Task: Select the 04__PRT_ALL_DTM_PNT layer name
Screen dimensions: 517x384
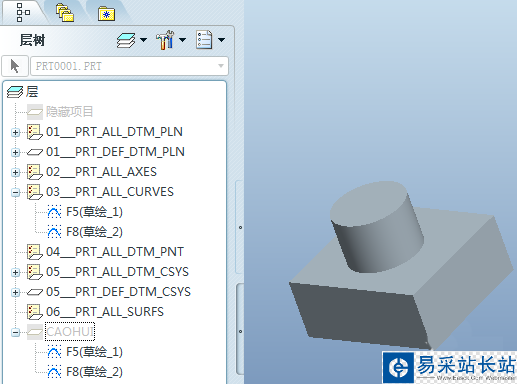Action: pos(115,252)
